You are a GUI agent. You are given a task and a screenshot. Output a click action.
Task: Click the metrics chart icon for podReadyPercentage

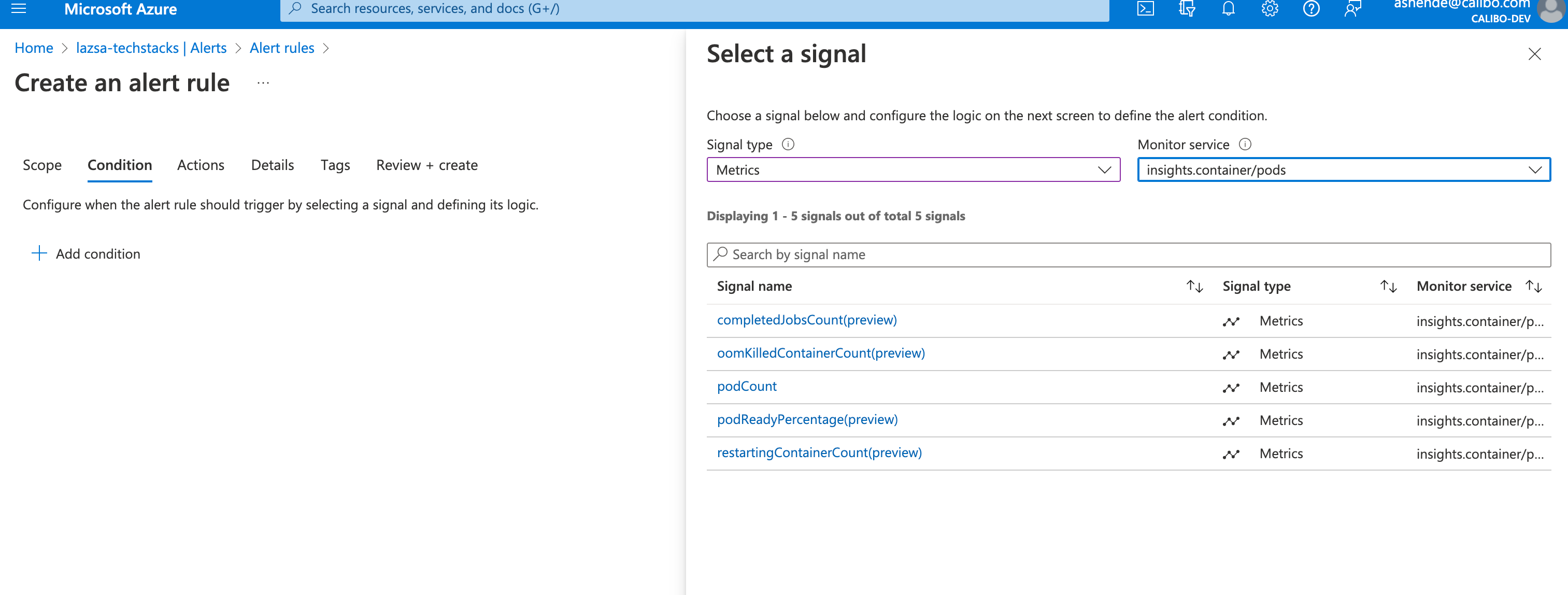click(x=1231, y=421)
